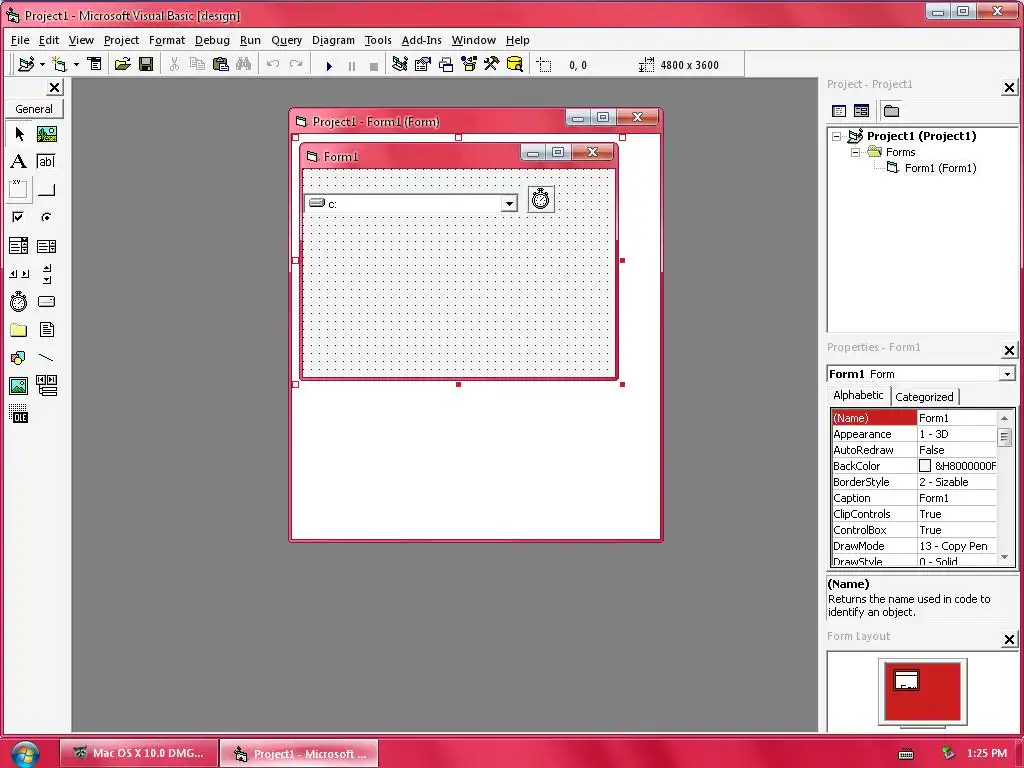Select the OptionButton tool in toolbox
Image resolution: width=1024 pixels, height=768 pixels.
pos(46,217)
